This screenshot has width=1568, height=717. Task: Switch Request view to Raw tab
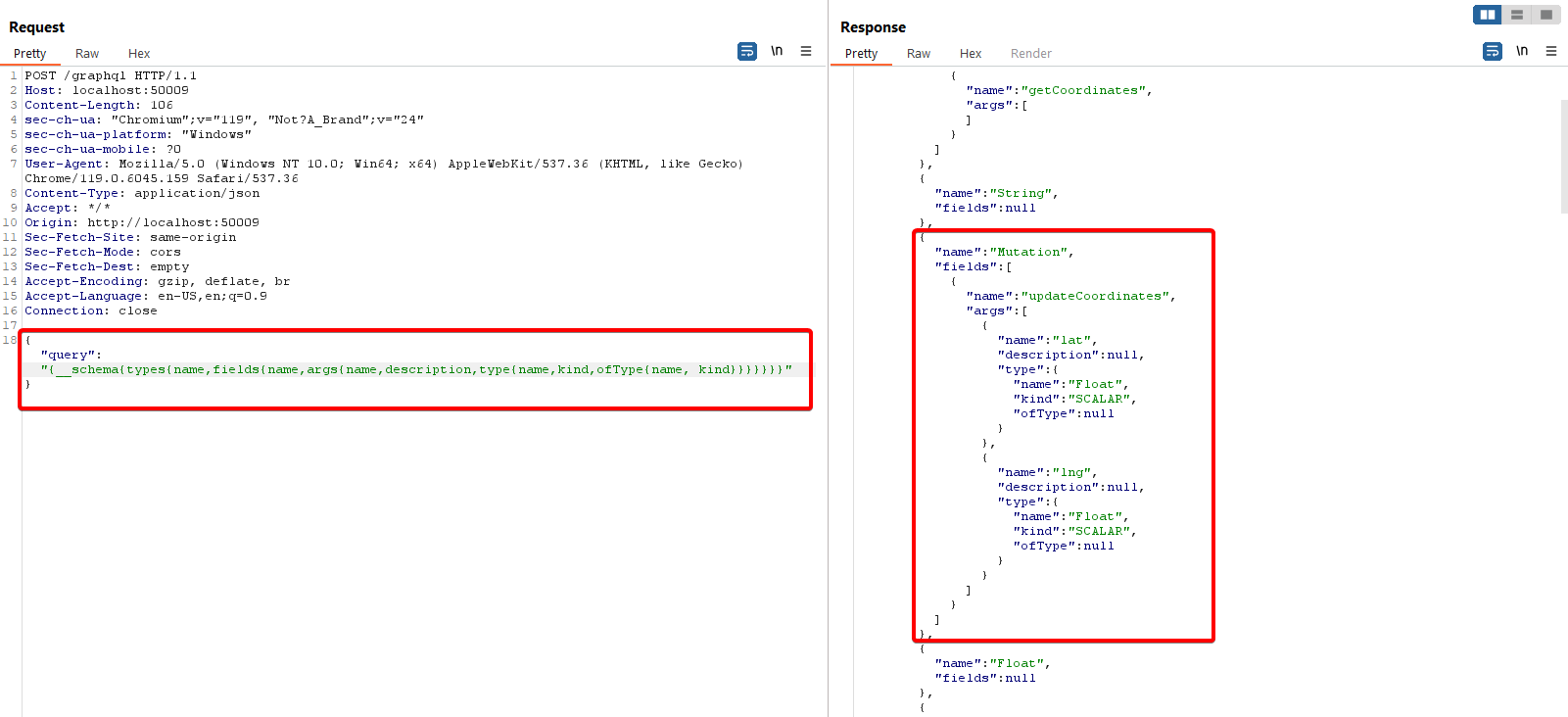pos(87,54)
